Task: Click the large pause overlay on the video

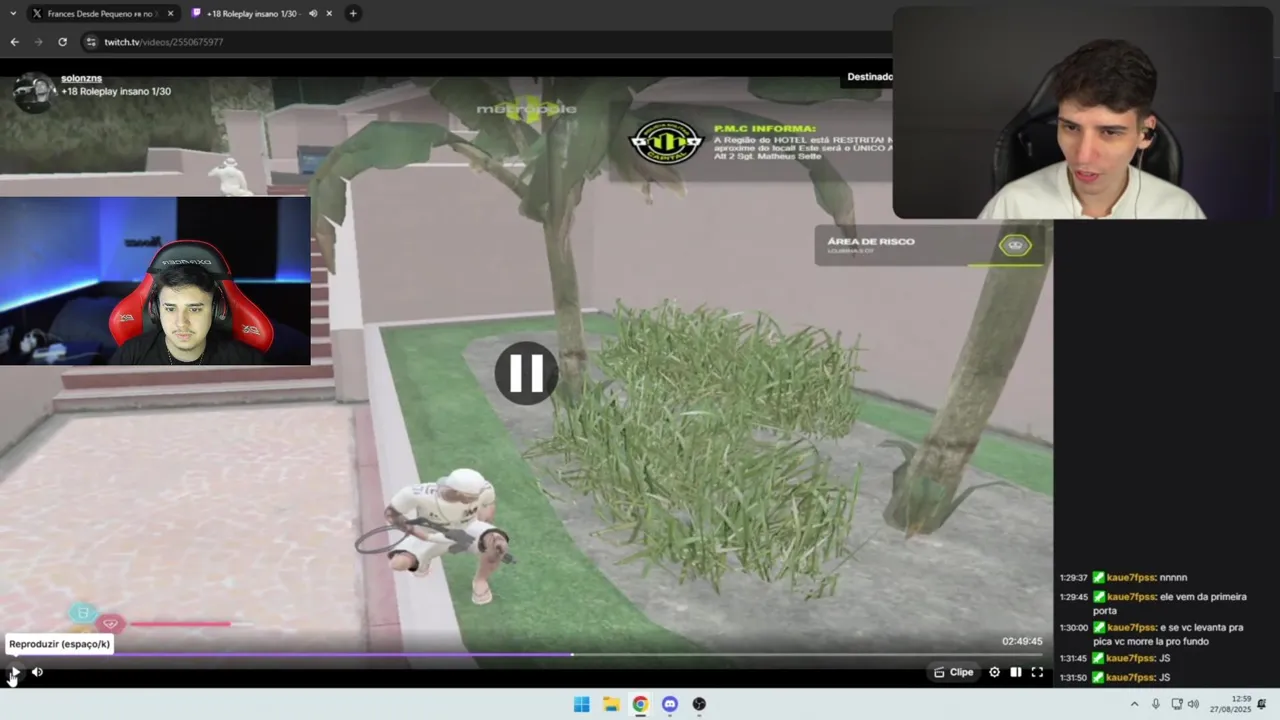Action: tap(526, 373)
